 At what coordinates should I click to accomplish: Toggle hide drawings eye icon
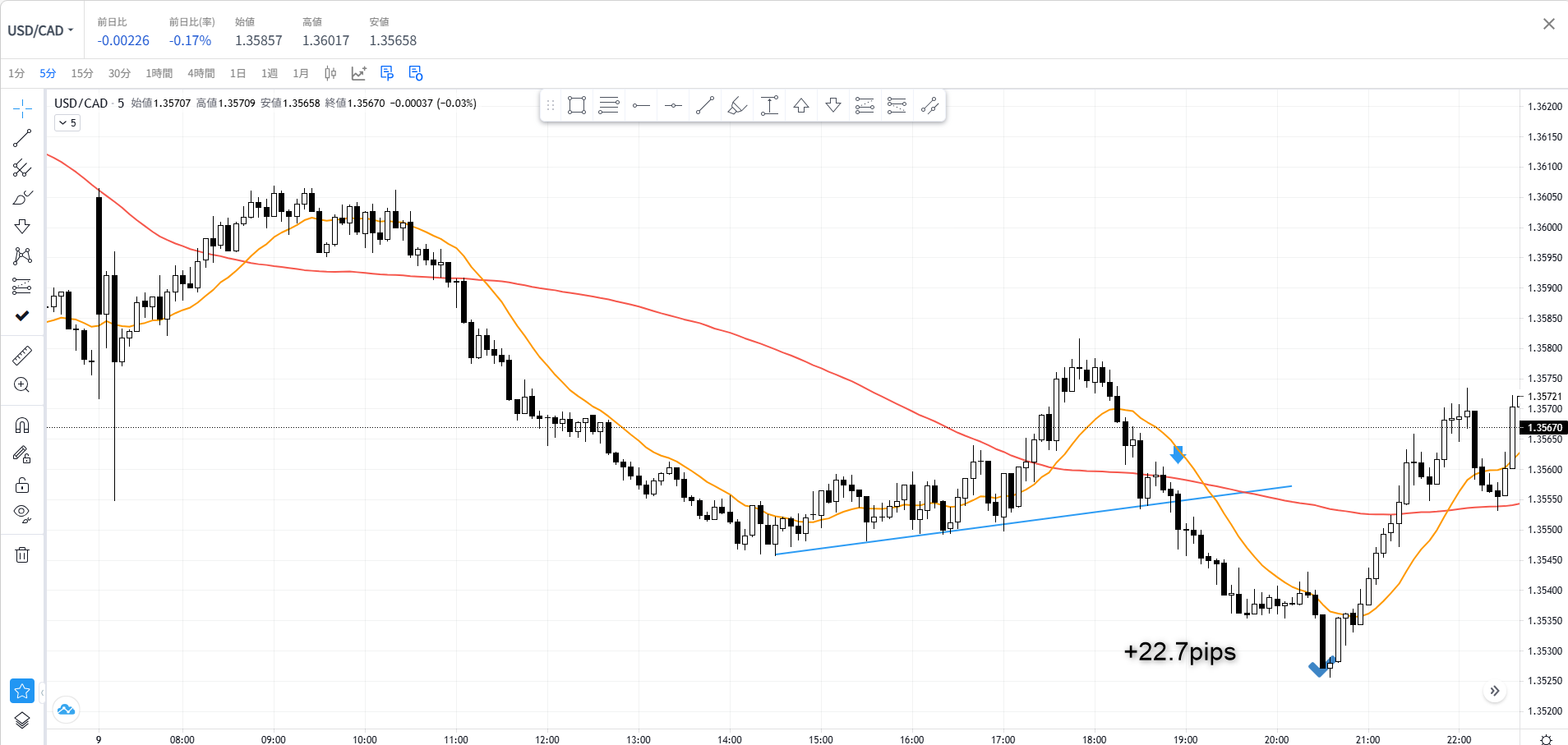(x=22, y=514)
